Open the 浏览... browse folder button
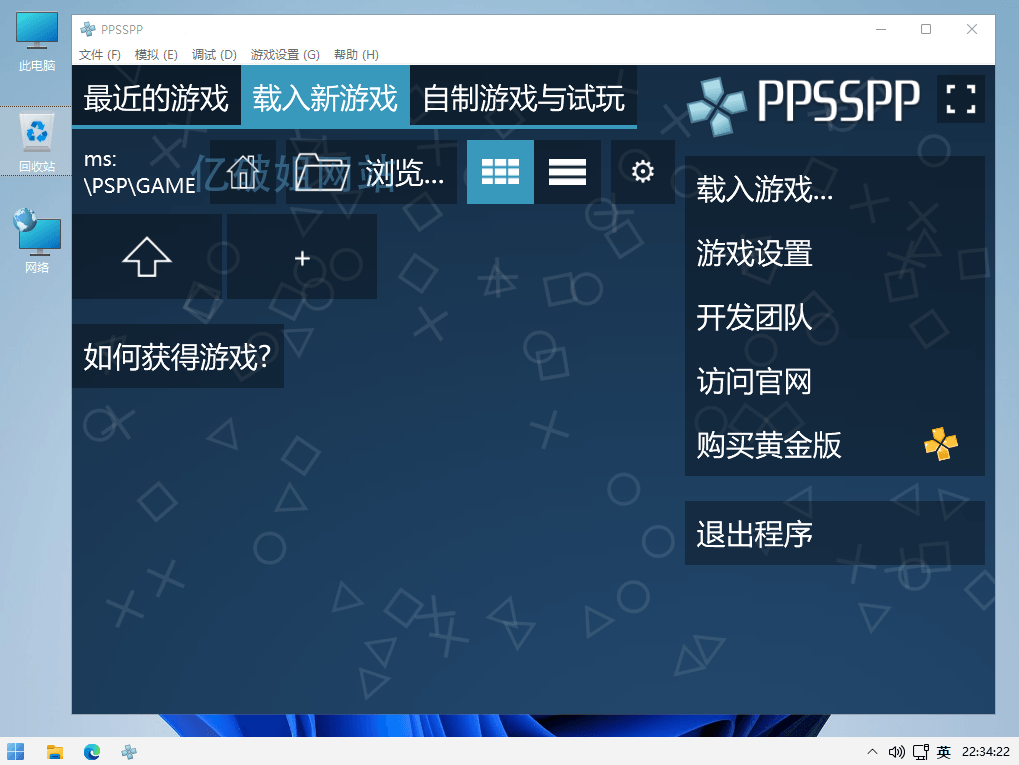1019x765 pixels. (x=371, y=172)
